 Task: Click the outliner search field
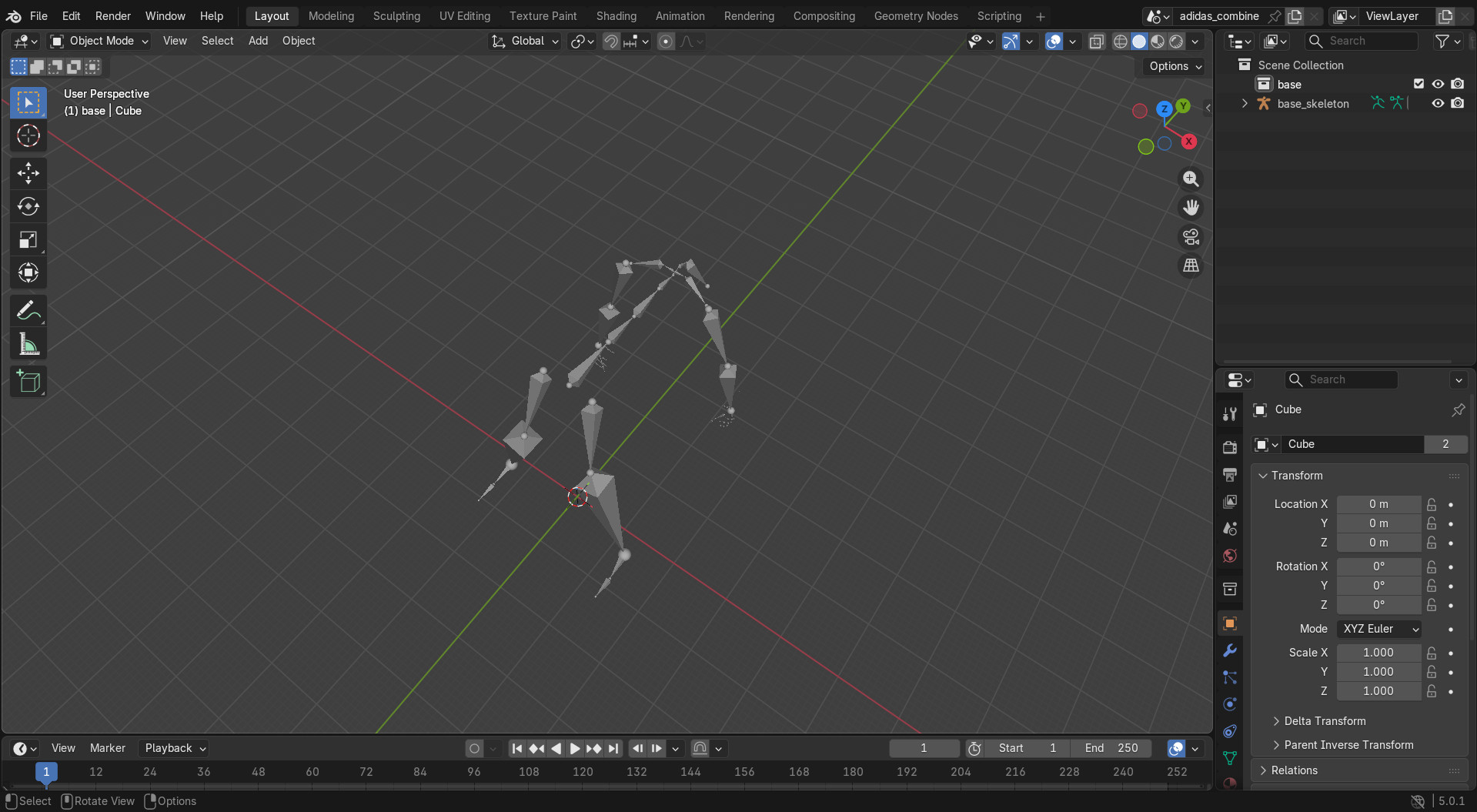point(1362,41)
